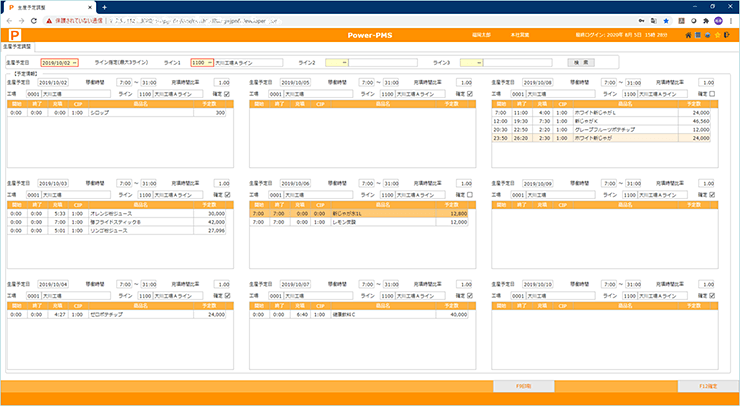This screenshot has width=740, height=406.
Task: Click the F12確定 confirm button
Action: (x=708, y=386)
